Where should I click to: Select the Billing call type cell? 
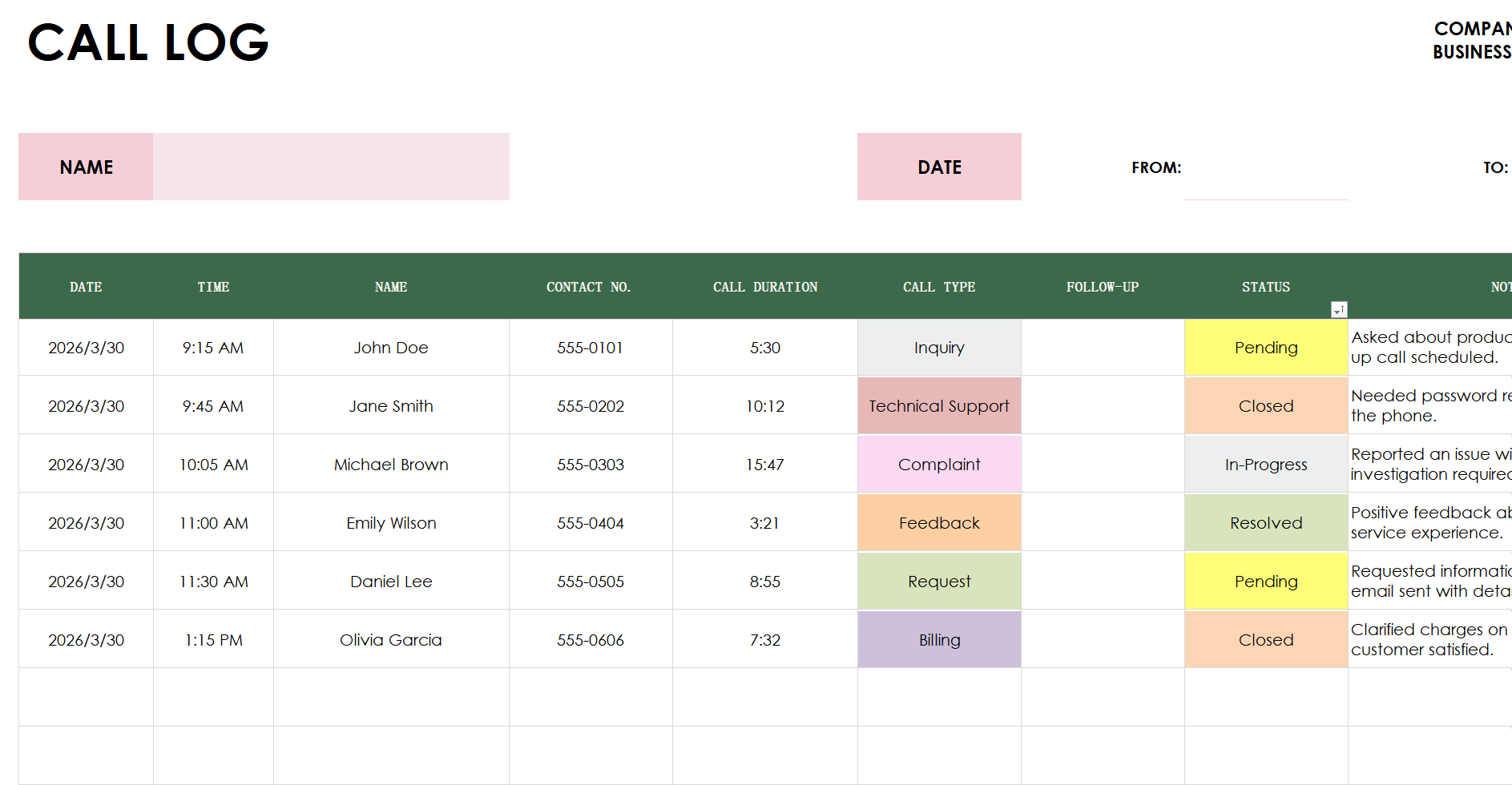[939, 640]
